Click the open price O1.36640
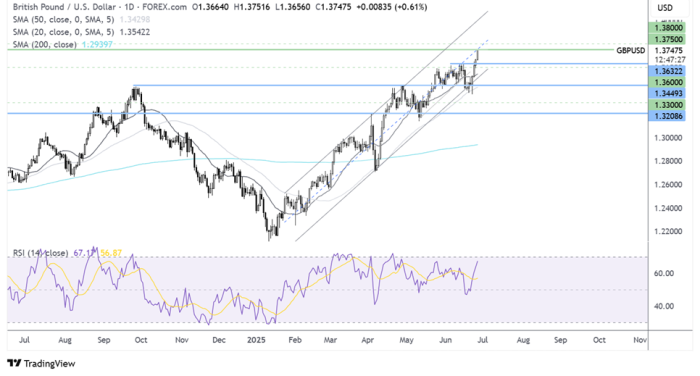 (x=211, y=7)
